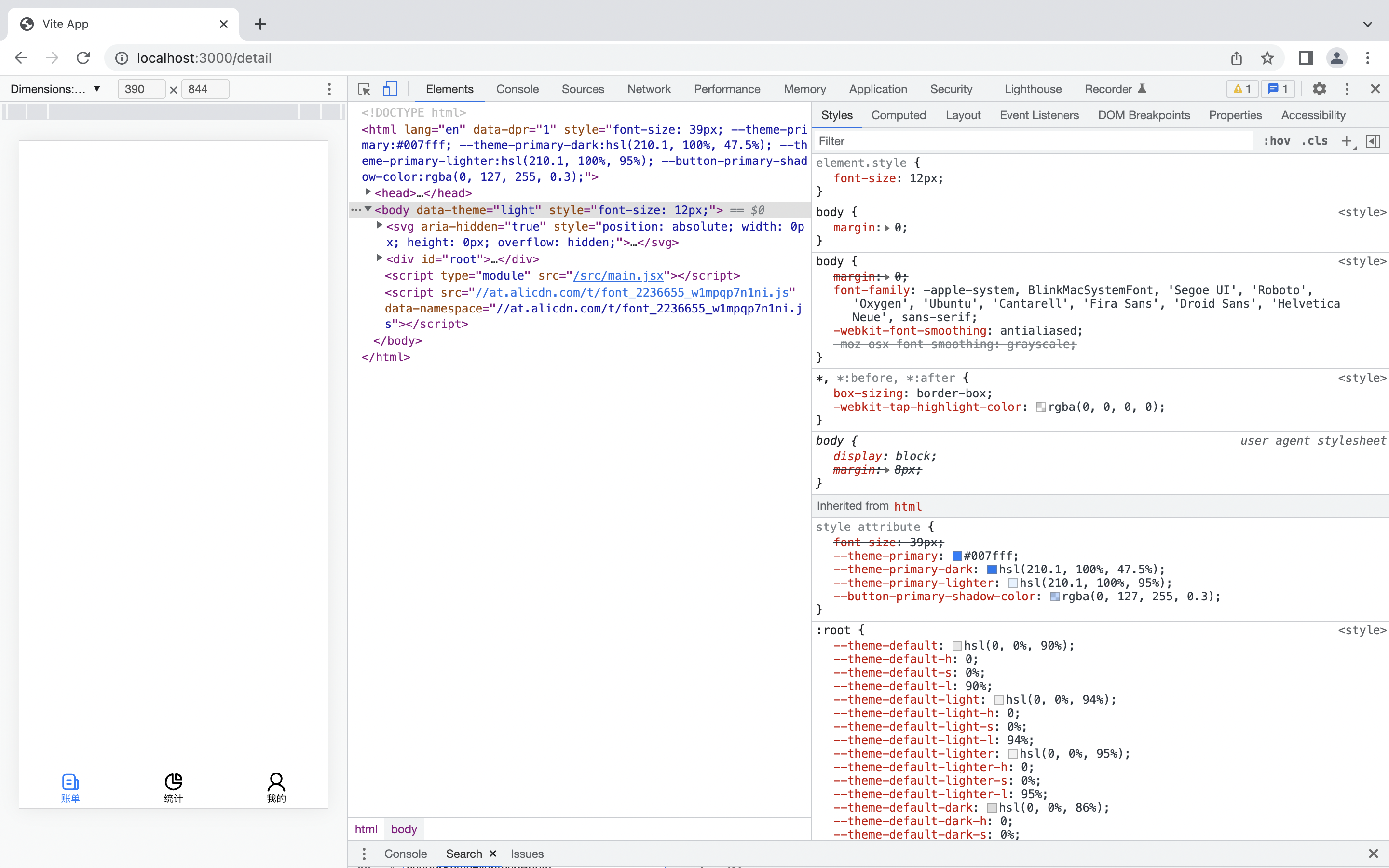Click the width field showing 390
The width and height of the screenshot is (1389, 868).
coord(141,89)
